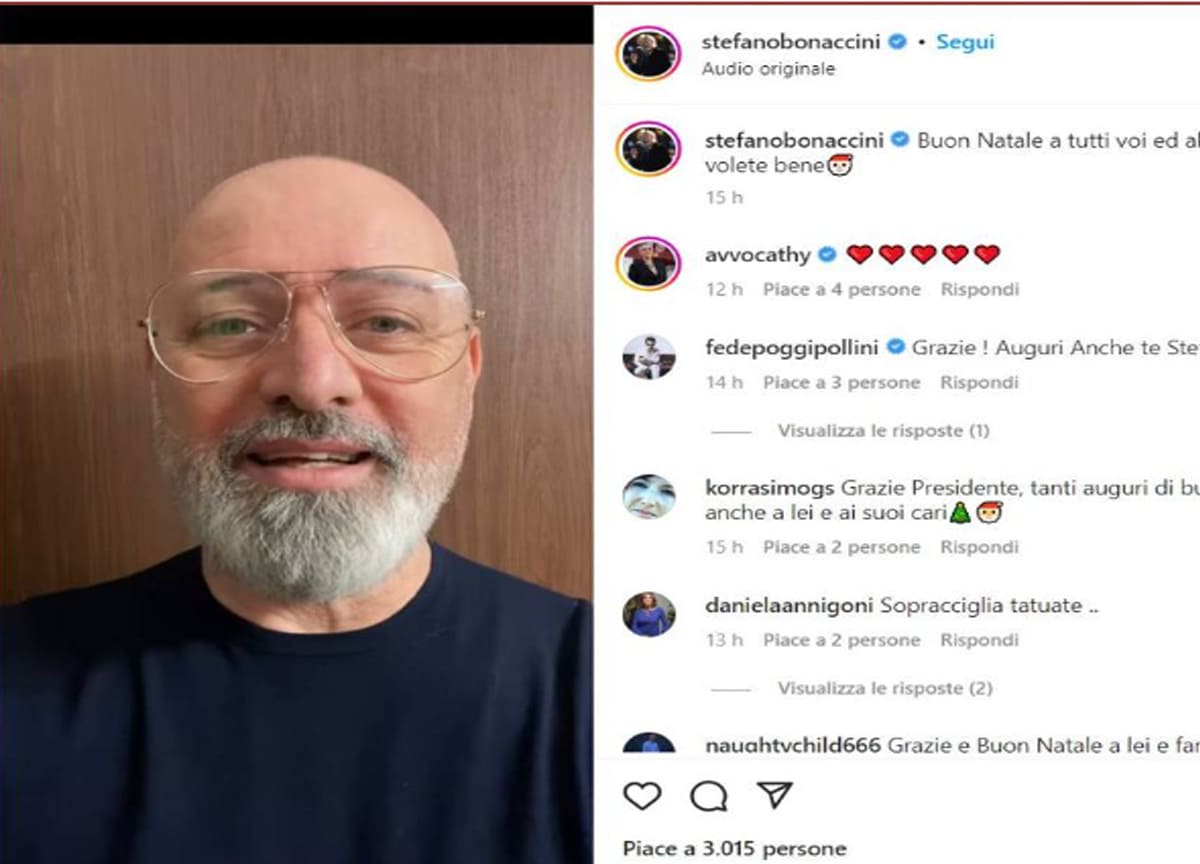This screenshot has width=1200, height=864.
Task: Expand replies under fedepoggipollini's comment
Action: pos(884,431)
